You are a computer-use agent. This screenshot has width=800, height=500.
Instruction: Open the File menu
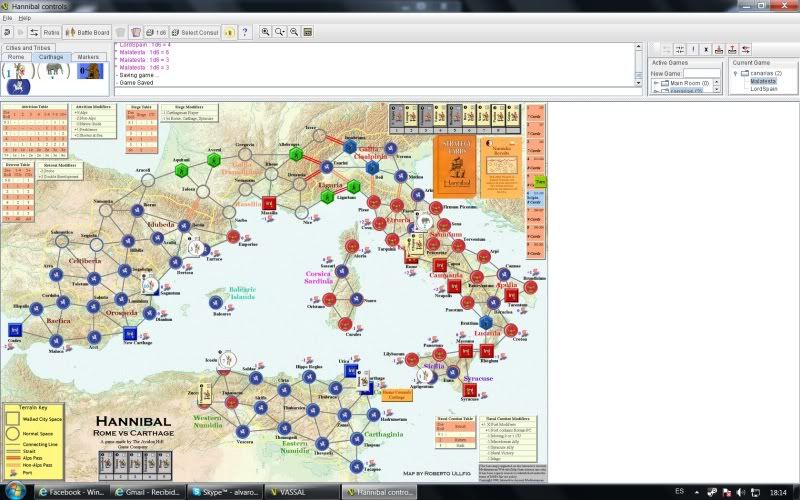pos(7,18)
